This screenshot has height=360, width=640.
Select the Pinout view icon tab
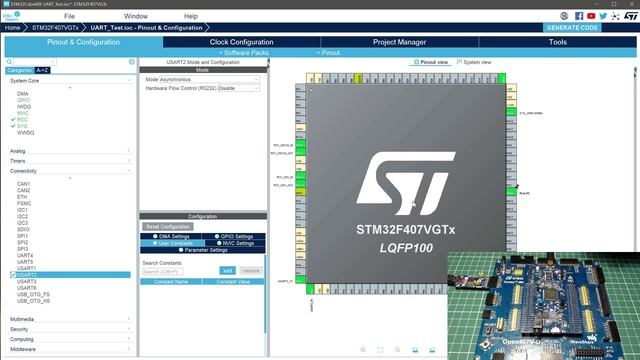click(x=431, y=62)
